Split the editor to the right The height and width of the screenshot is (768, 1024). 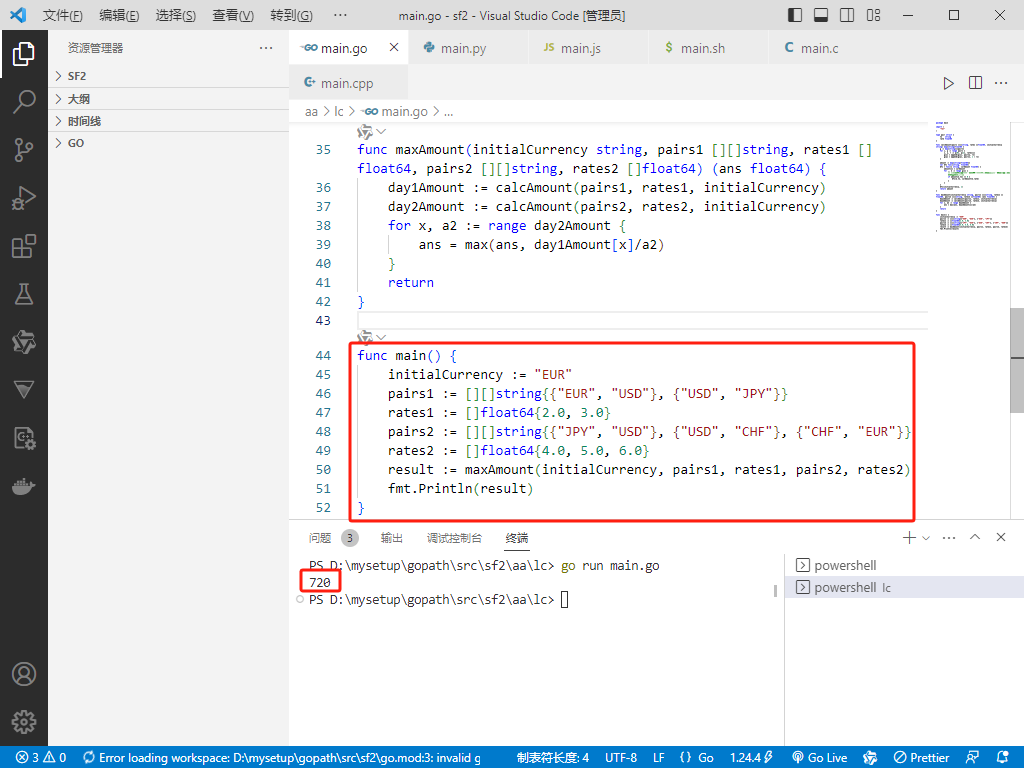(975, 83)
